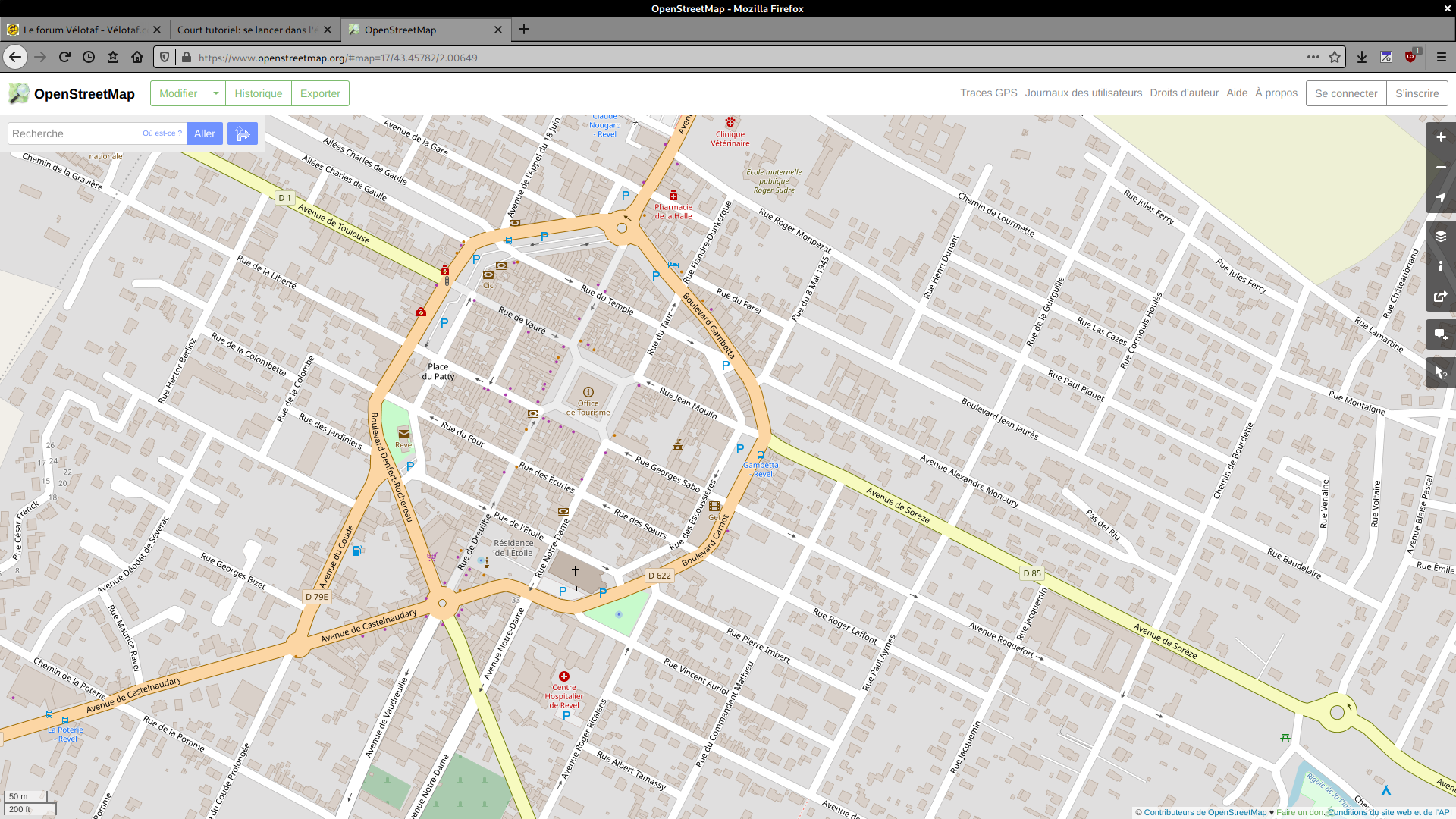Open the share map panel

[1441, 297]
